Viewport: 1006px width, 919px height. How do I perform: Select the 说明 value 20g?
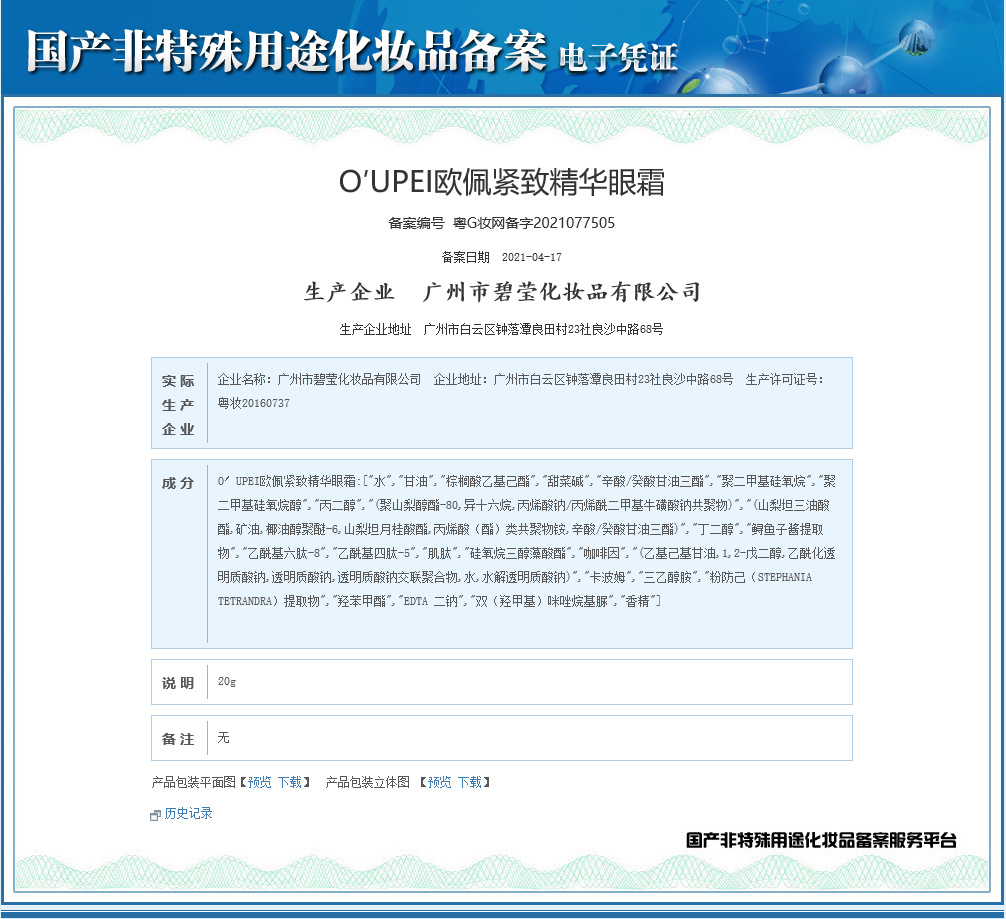click(x=227, y=682)
